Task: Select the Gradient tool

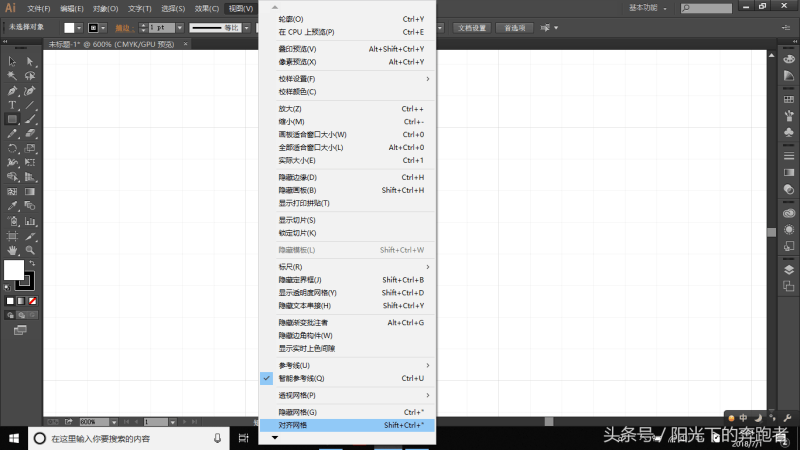Action: (30, 192)
